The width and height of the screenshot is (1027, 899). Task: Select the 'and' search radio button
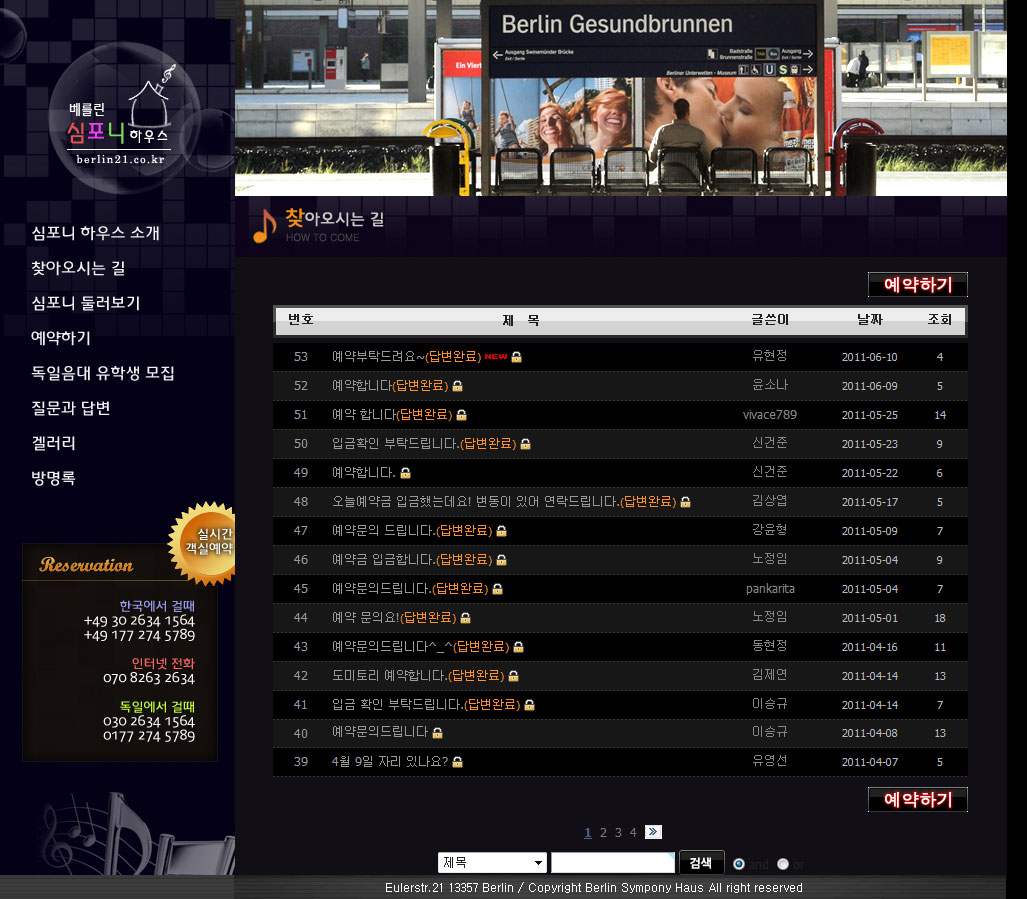[739, 864]
